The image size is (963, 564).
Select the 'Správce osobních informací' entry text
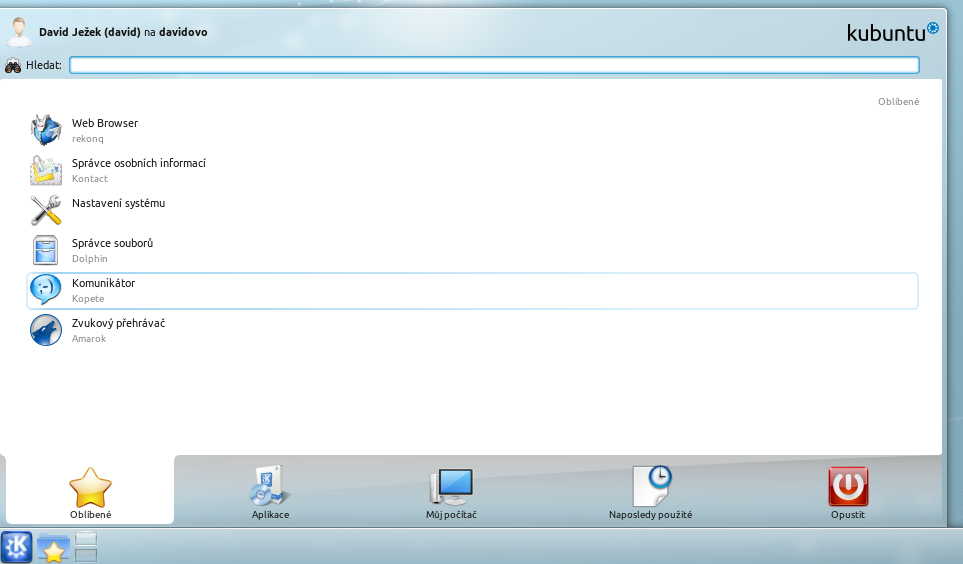pos(139,163)
